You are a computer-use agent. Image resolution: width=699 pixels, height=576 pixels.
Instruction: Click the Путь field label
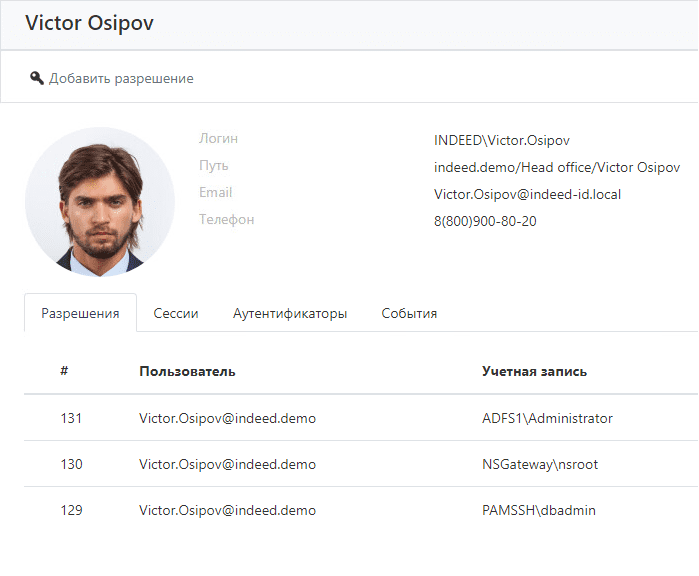pos(214,165)
